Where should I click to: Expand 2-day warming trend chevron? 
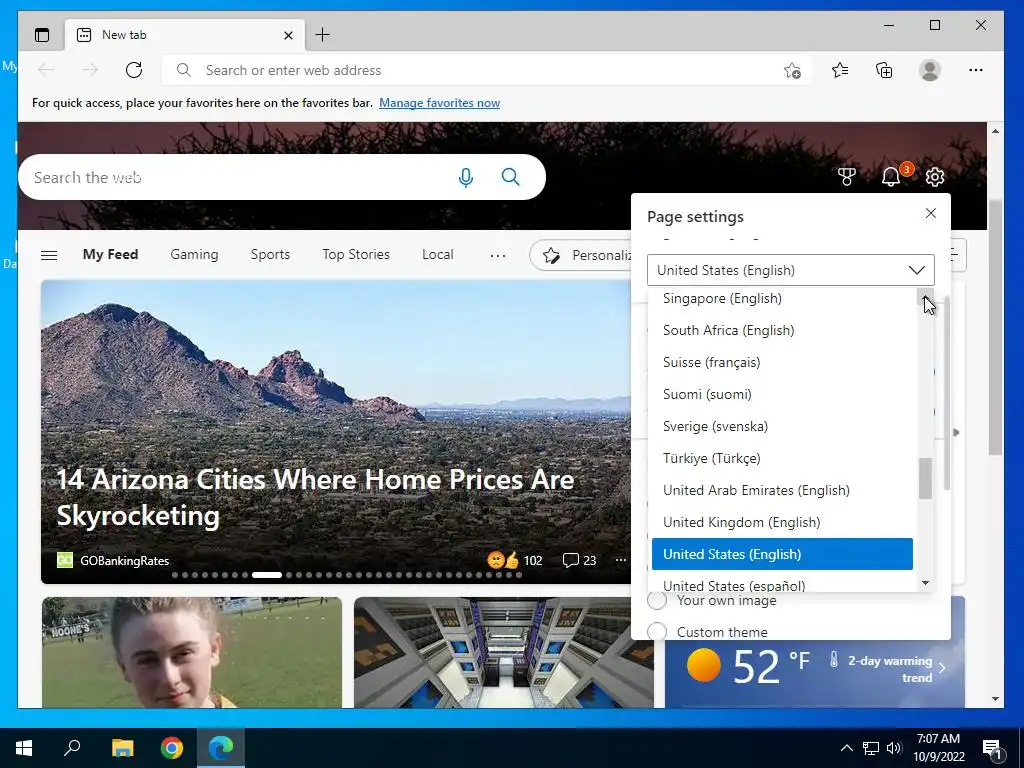pyautogui.click(x=942, y=667)
